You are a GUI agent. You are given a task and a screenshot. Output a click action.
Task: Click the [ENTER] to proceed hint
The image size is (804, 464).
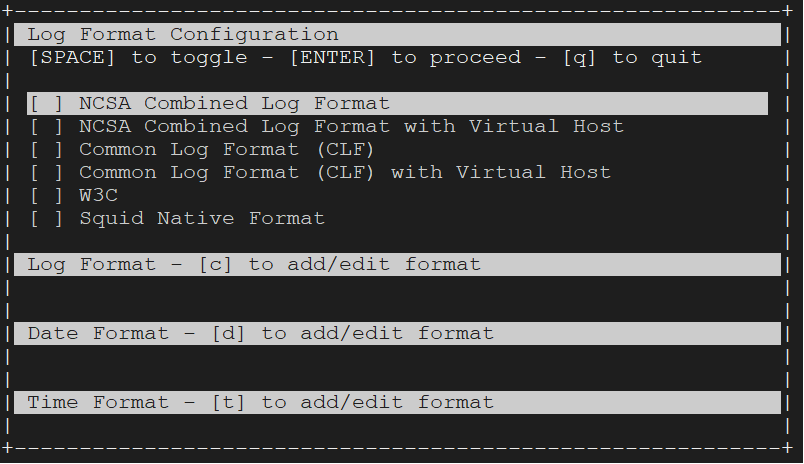point(406,58)
